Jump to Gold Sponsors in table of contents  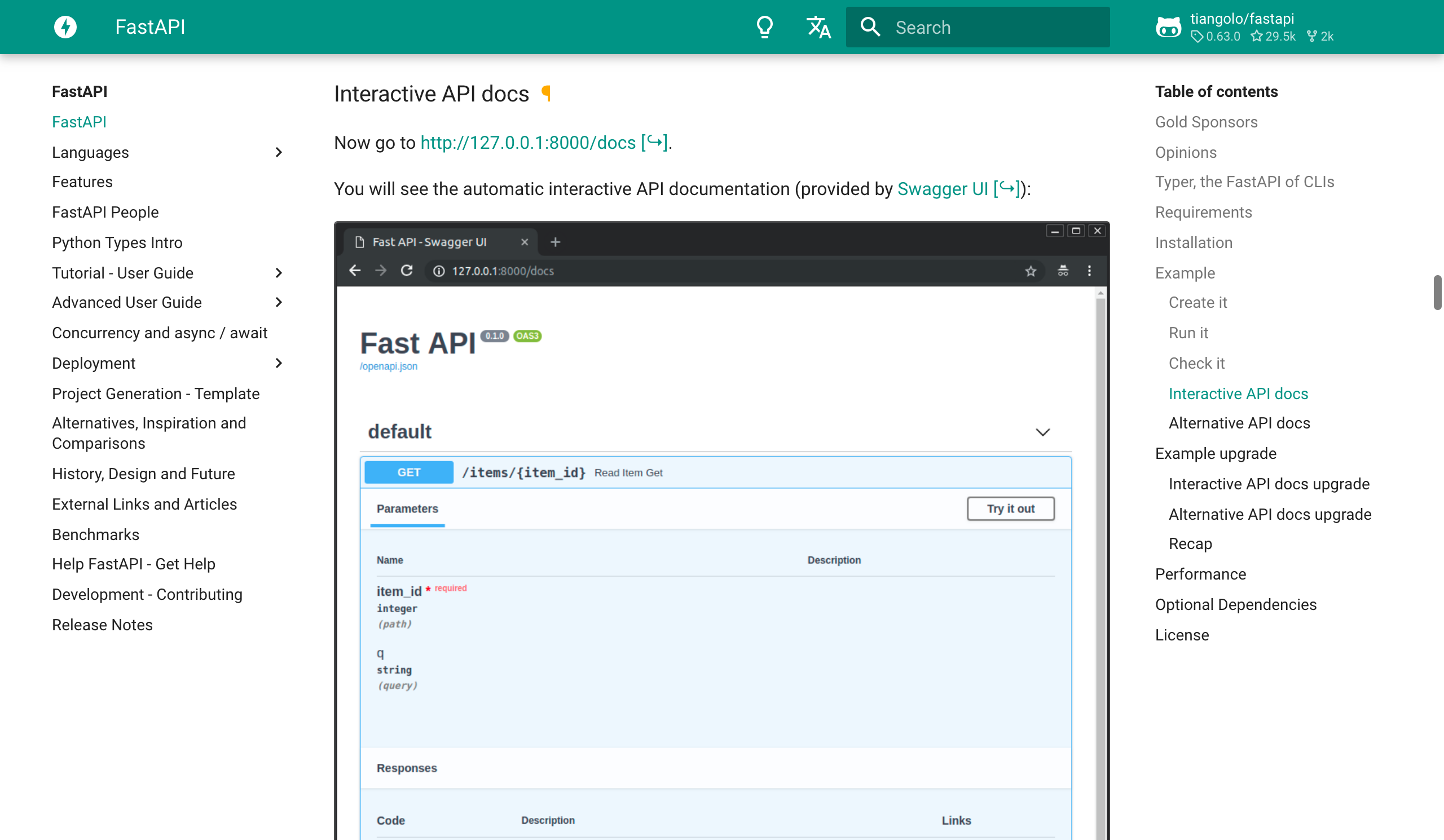point(1206,122)
